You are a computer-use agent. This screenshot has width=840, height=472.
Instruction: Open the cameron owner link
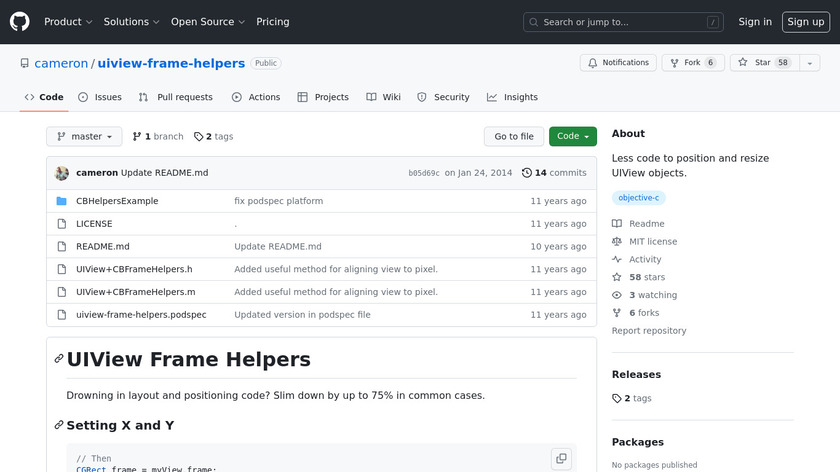[61, 63]
